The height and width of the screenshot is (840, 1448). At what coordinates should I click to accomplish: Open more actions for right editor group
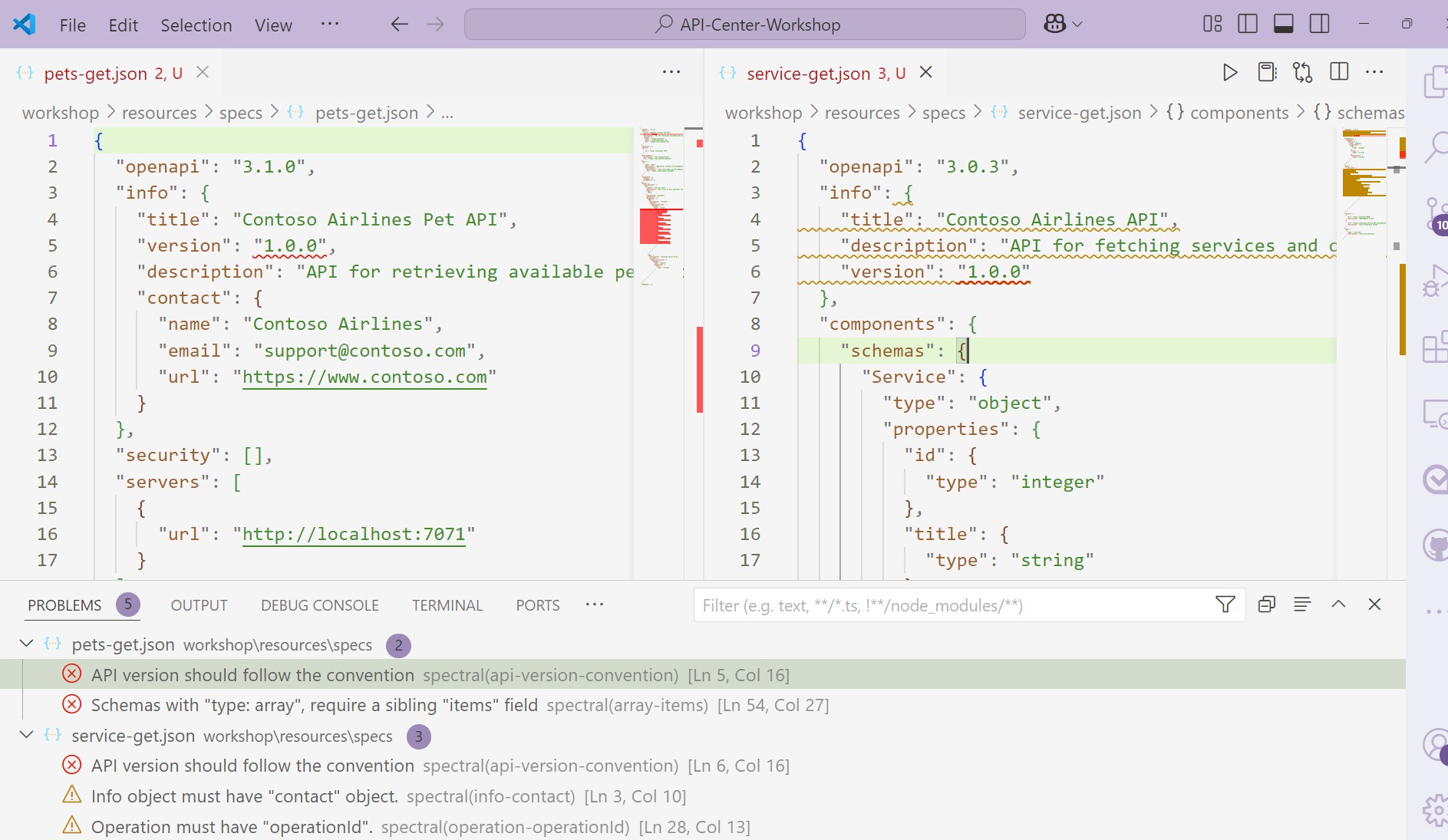pos(1374,72)
